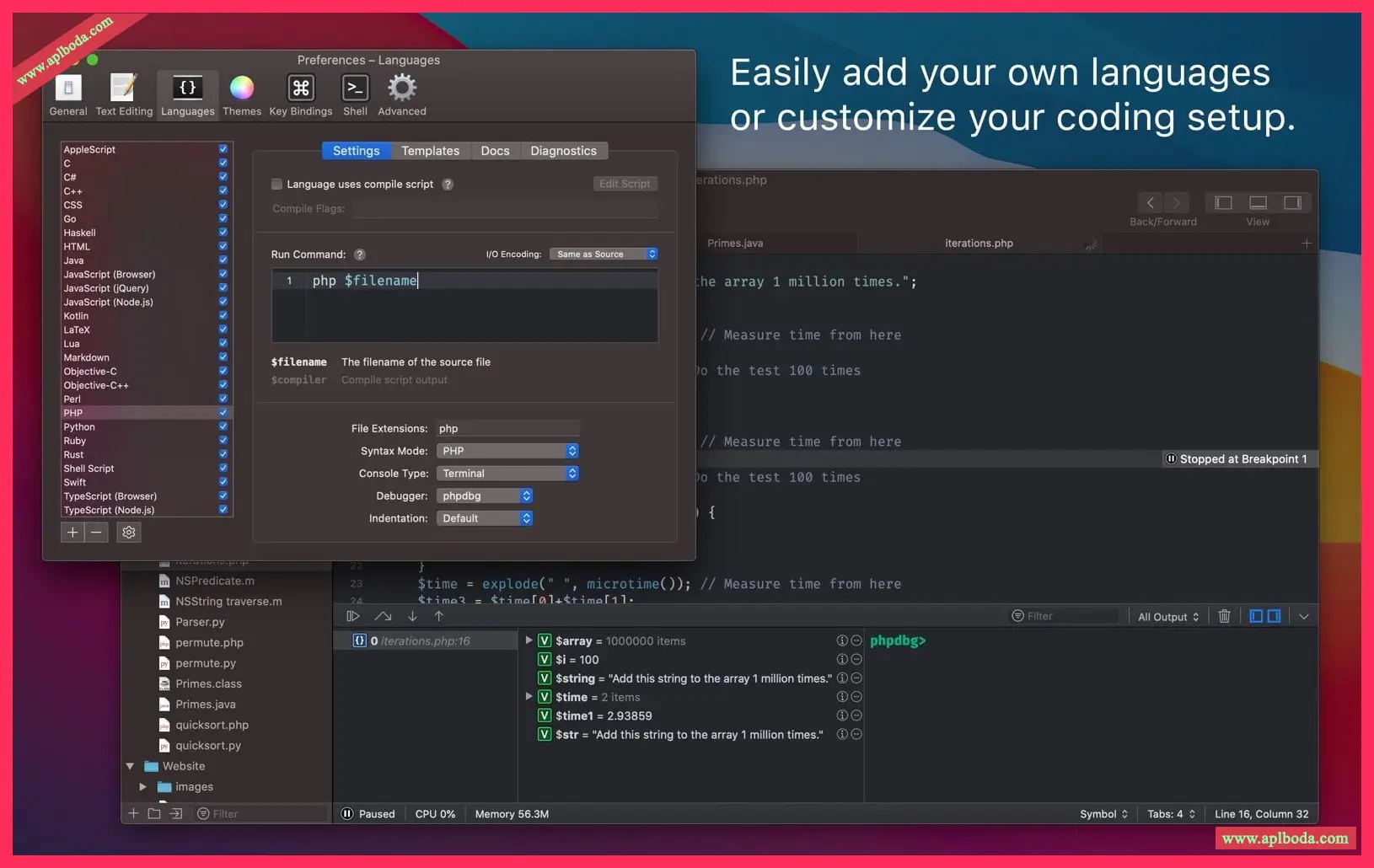Viewport: 1374px width, 868px height.
Task: Click the Forward arrow in editor toolbar
Action: click(x=1177, y=203)
